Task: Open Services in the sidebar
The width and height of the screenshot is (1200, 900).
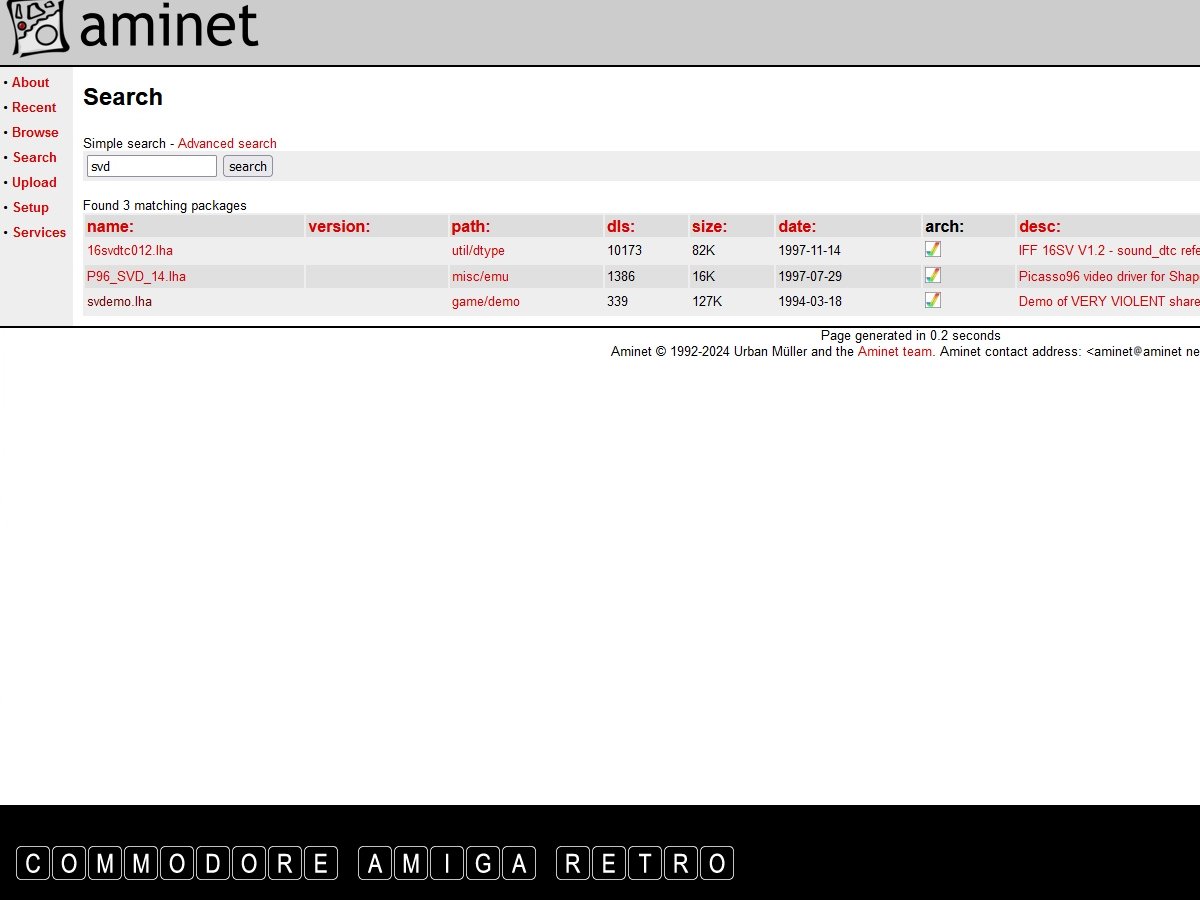Action: 39,233
